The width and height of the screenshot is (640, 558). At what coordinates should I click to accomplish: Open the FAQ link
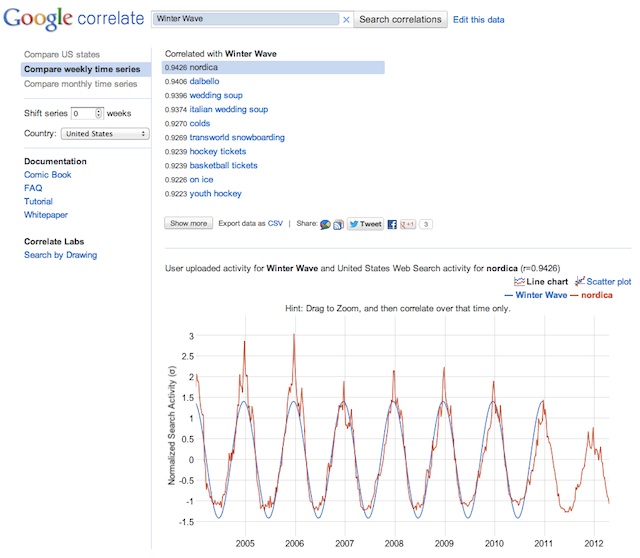tap(33, 188)
